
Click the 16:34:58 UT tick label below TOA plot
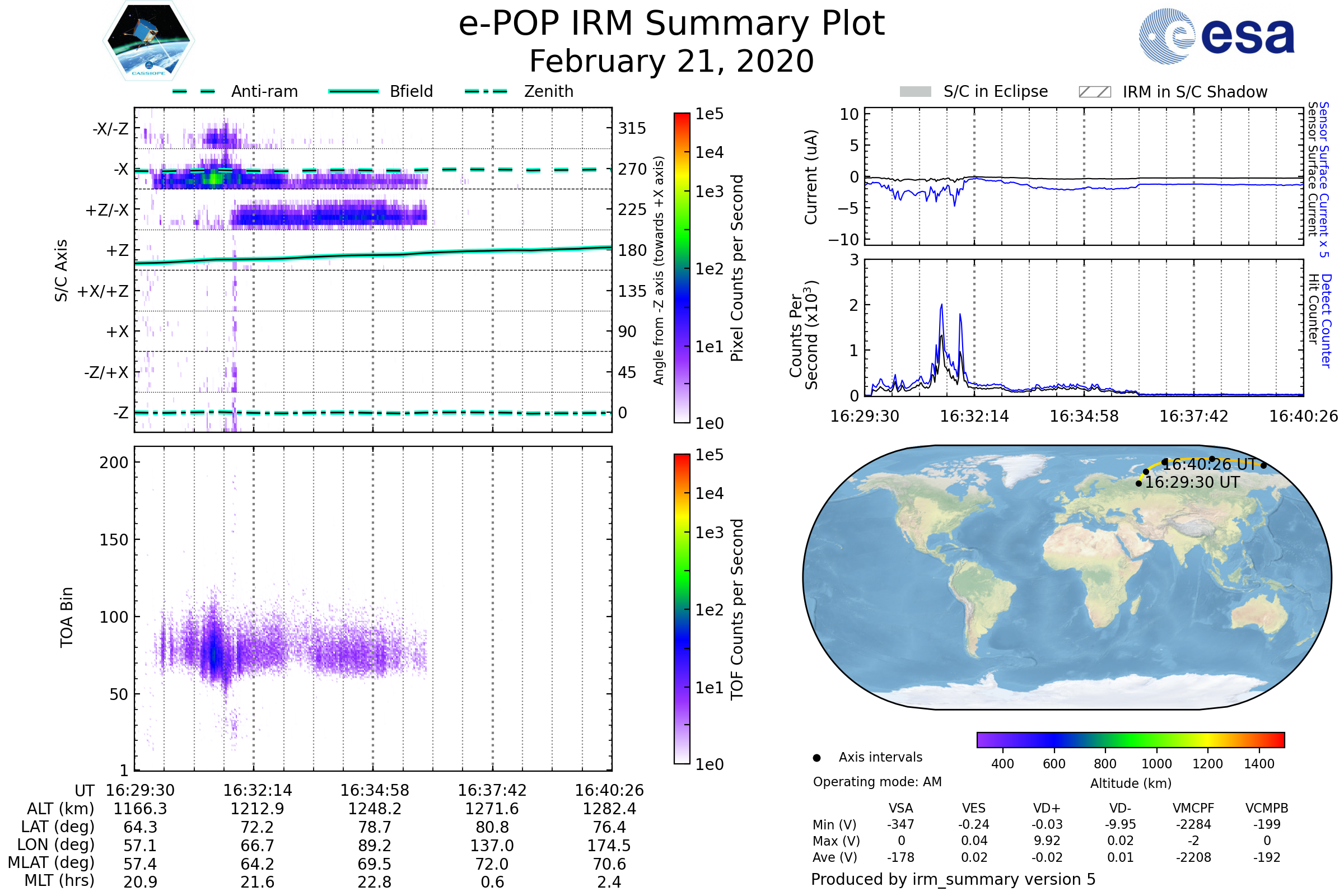(x=375, y=791)
